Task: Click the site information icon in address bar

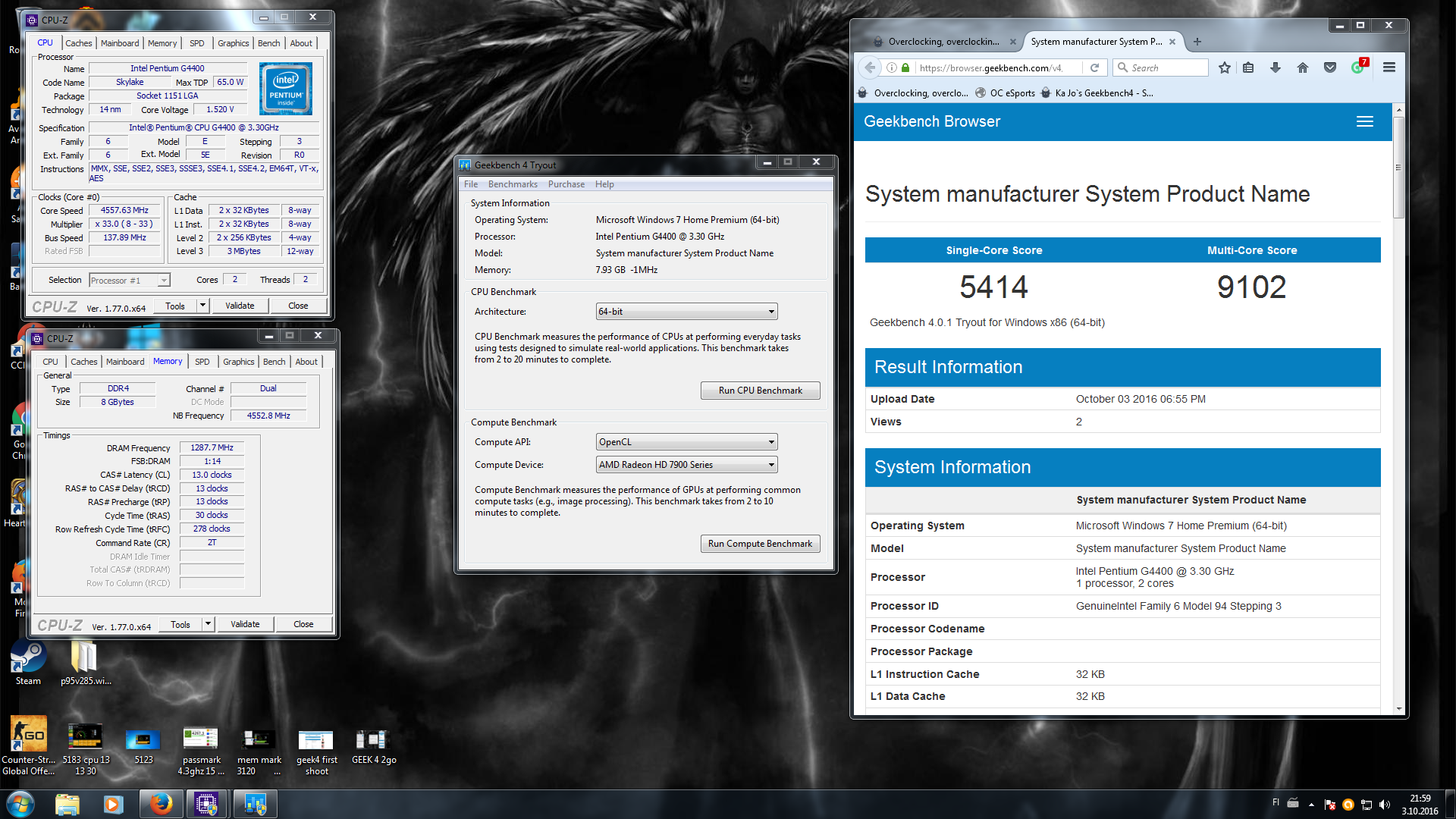Action: click(x=892, y=67)
